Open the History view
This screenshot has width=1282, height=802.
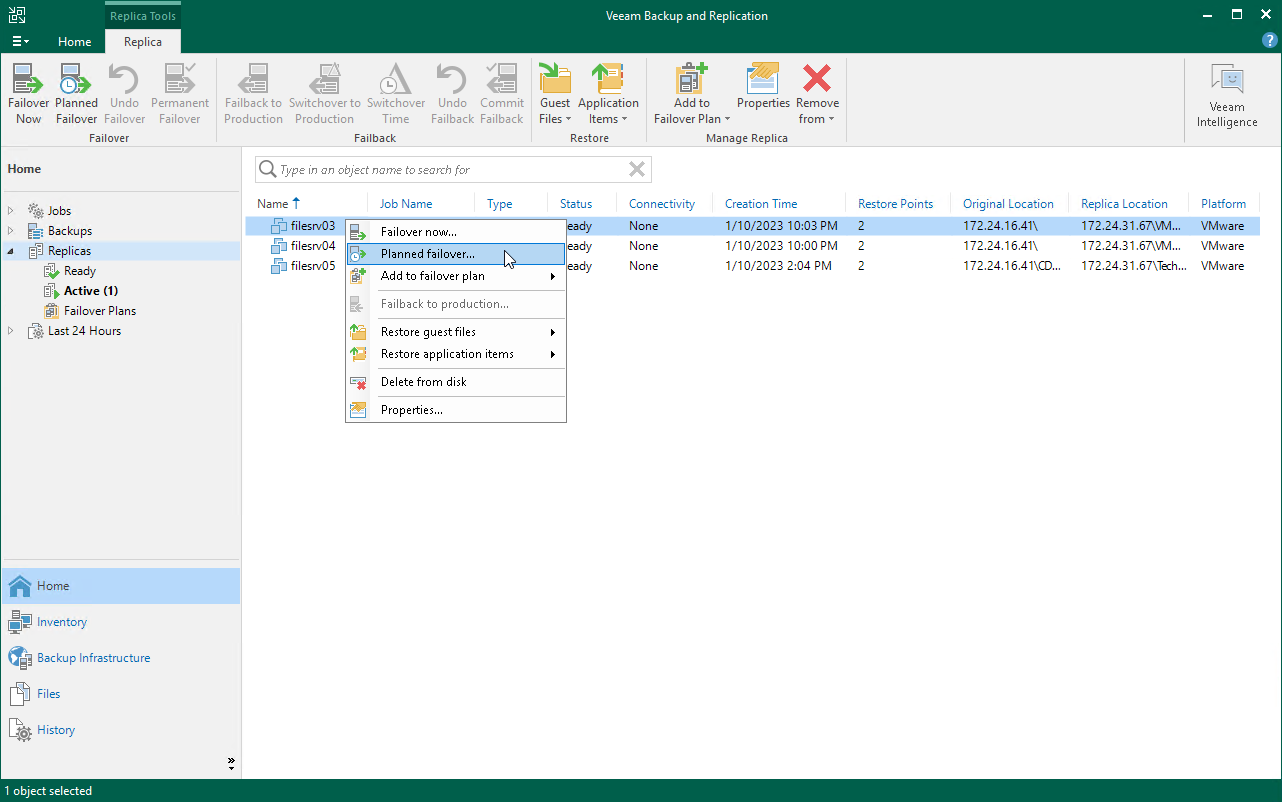(121, 730)
